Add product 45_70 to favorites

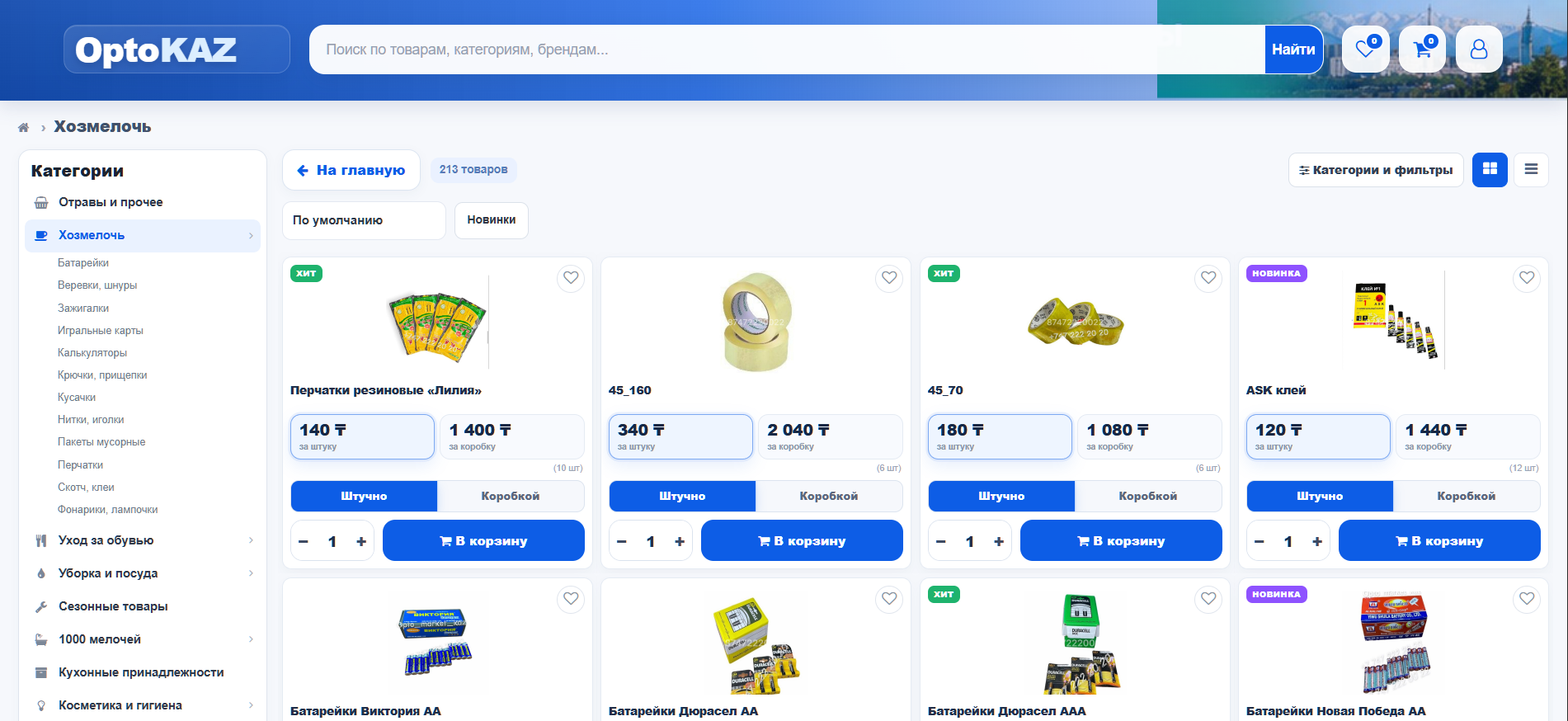tap(1208, 278)
